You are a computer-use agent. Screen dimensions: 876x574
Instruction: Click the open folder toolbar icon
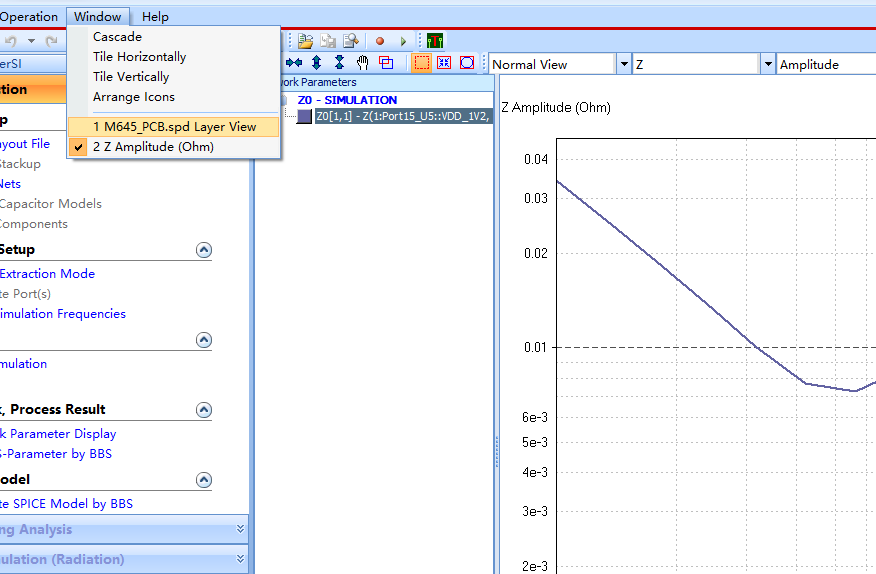pyautogui.click(x=306, y=41)
